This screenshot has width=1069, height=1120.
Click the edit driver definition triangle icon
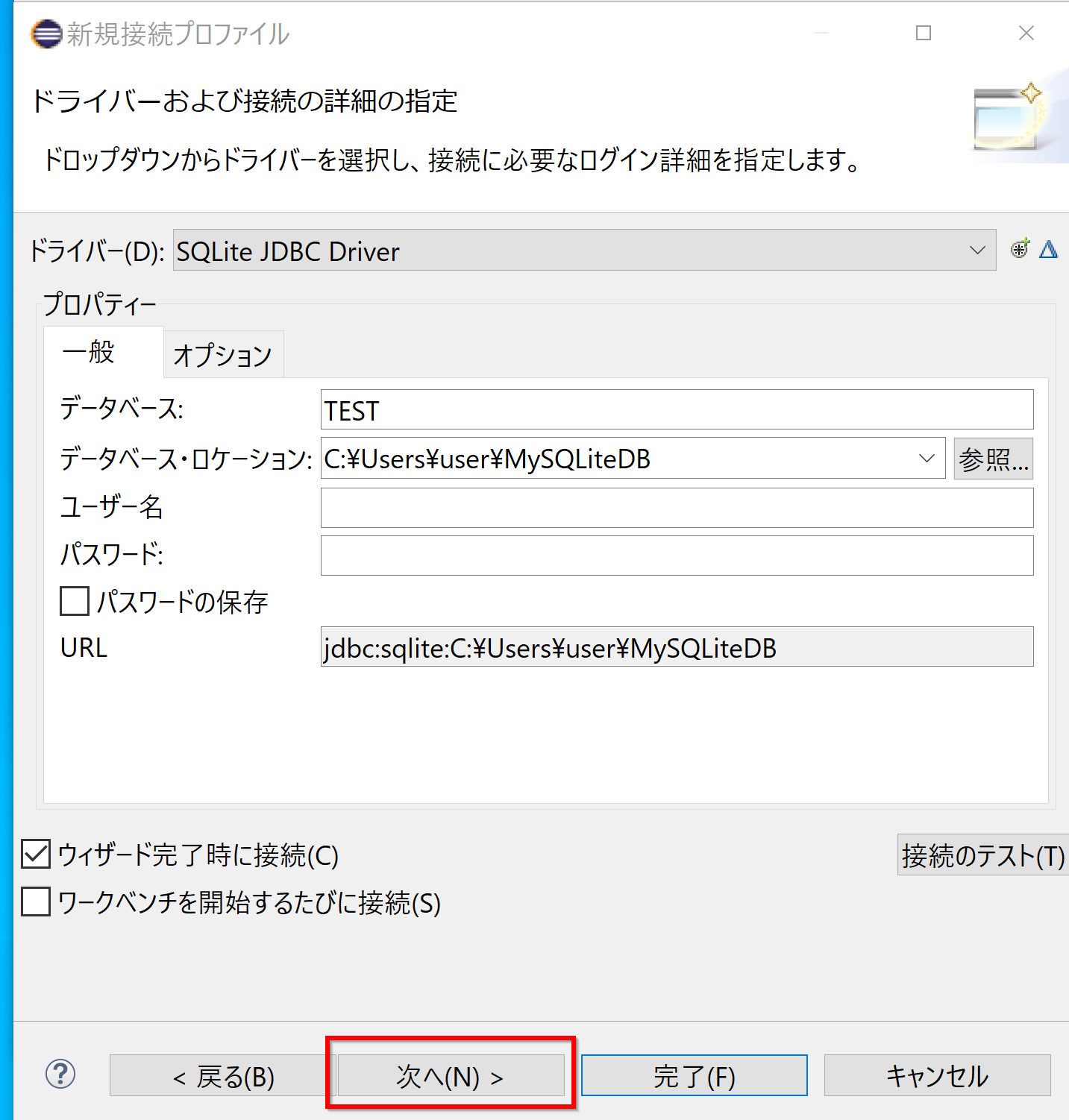click(1048, 249)
